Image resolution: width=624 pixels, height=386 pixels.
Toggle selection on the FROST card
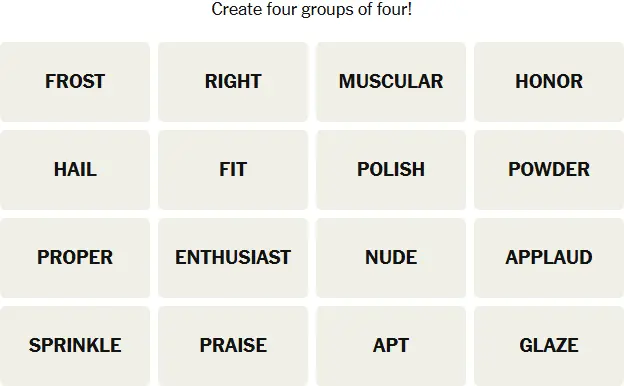[75, 82]
